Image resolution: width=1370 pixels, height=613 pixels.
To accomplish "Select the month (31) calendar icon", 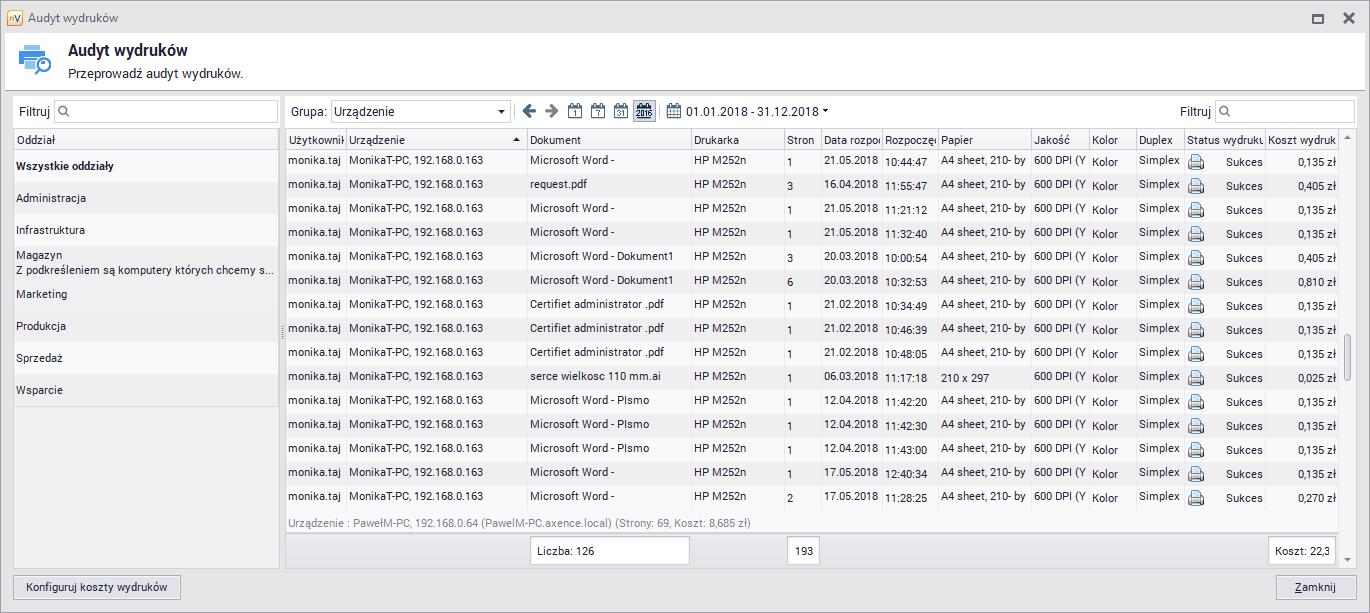I will pyautogui.click(x=621, y=111).
